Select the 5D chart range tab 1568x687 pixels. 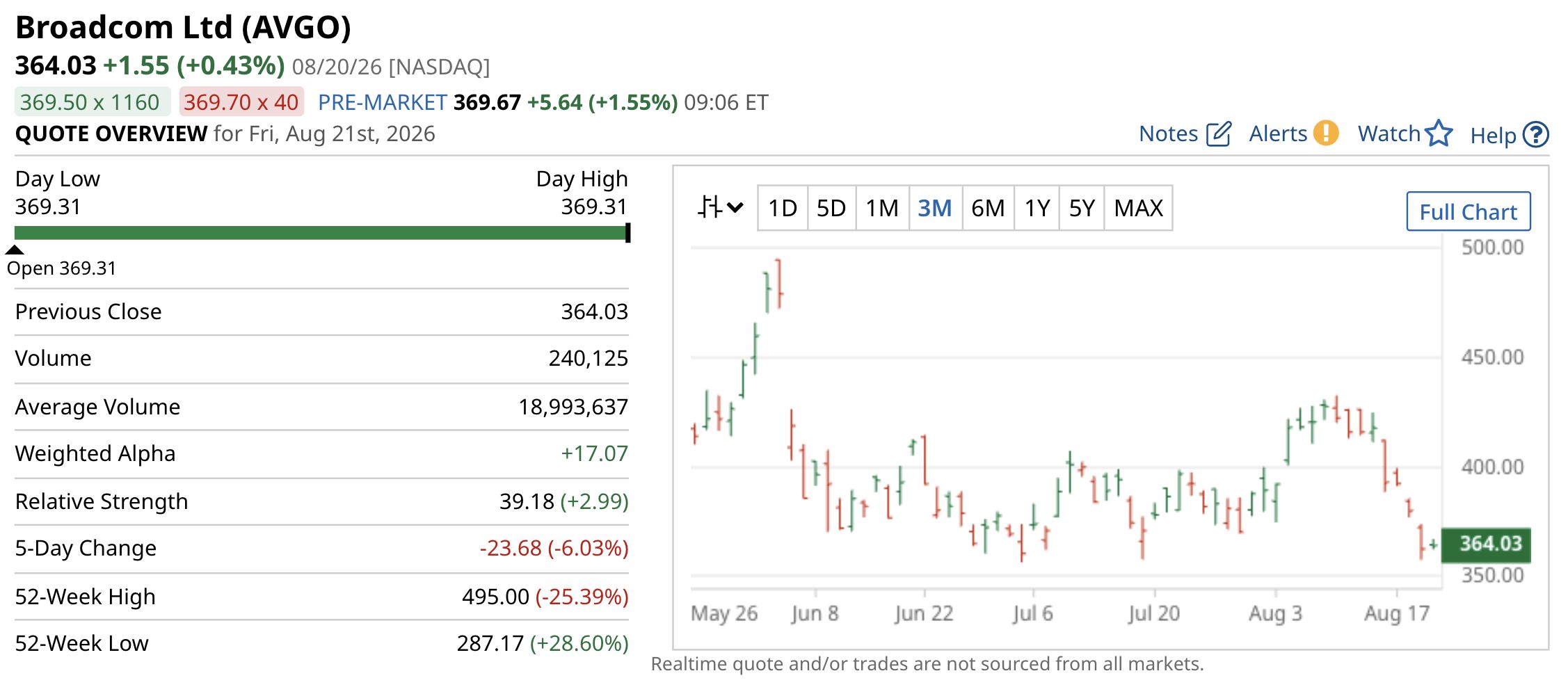coord(831,208)
